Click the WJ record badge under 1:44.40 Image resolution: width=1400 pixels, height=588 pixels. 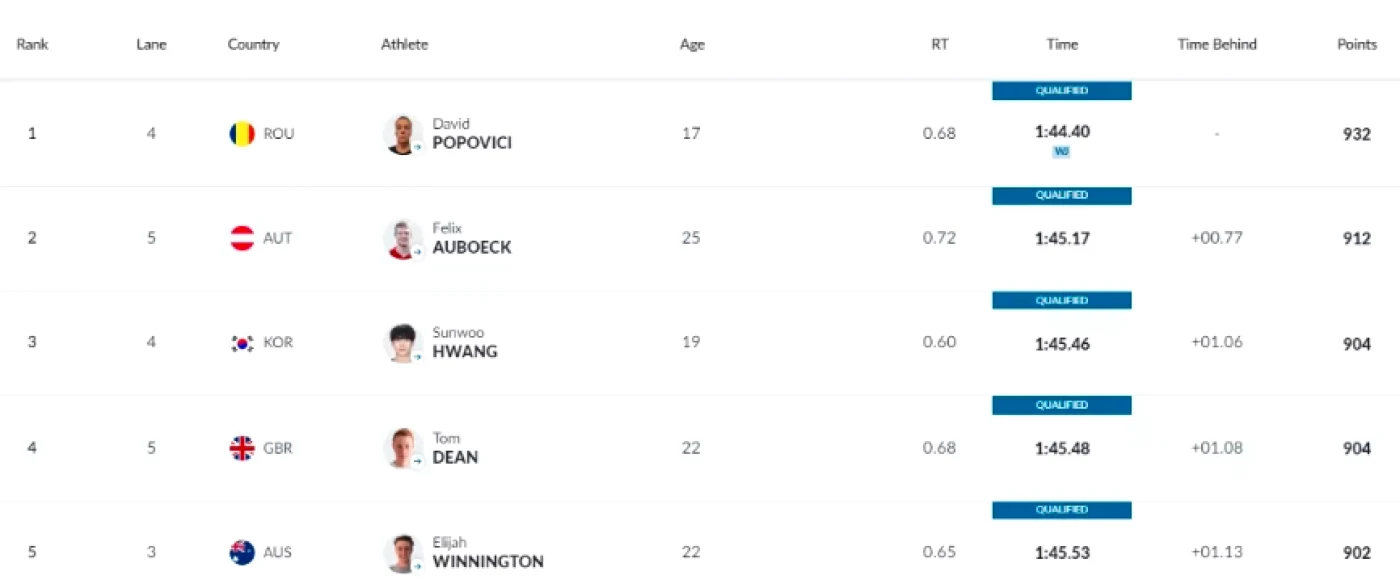[x=1061, y=152]
